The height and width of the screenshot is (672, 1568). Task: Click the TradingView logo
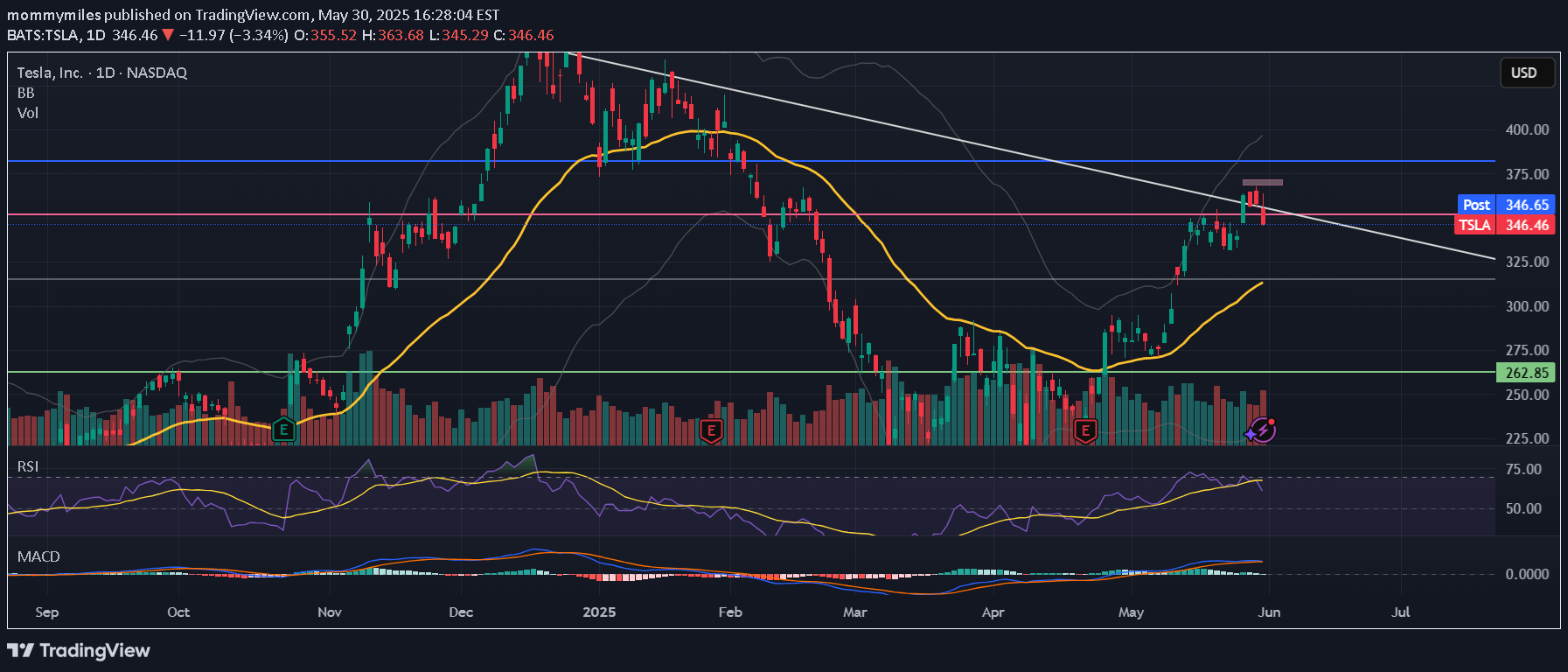click(x=79, y=650)
